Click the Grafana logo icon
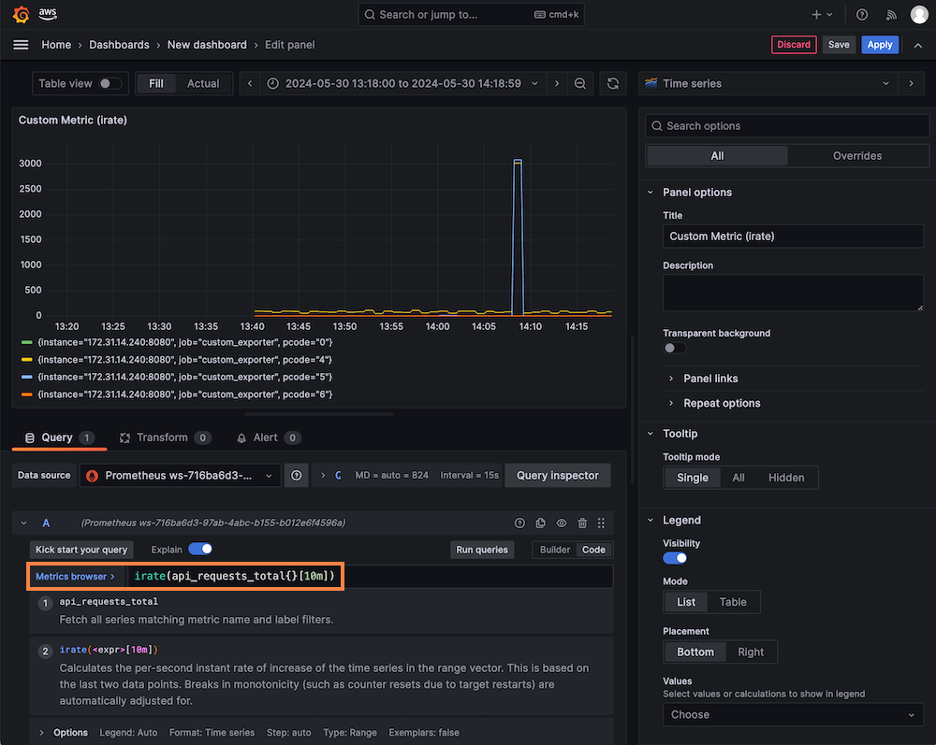936x746 pixels. pyautogui.click(x=21, y=14)
